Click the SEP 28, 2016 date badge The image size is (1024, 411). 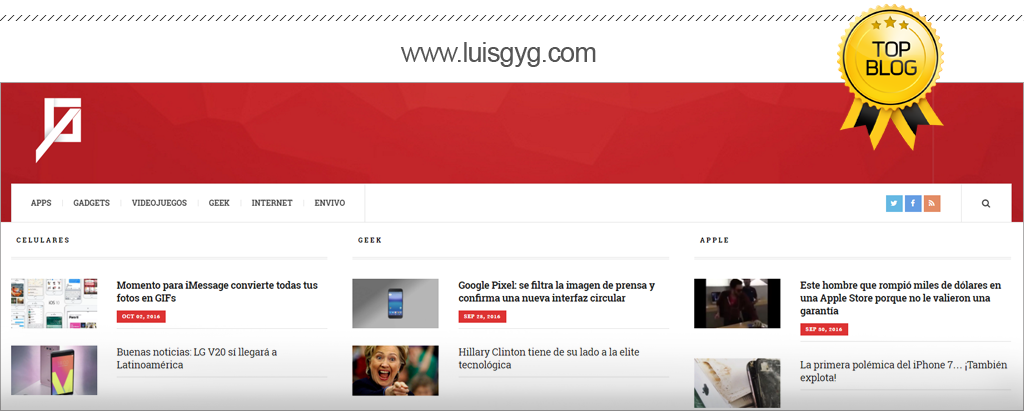(482, 316)
